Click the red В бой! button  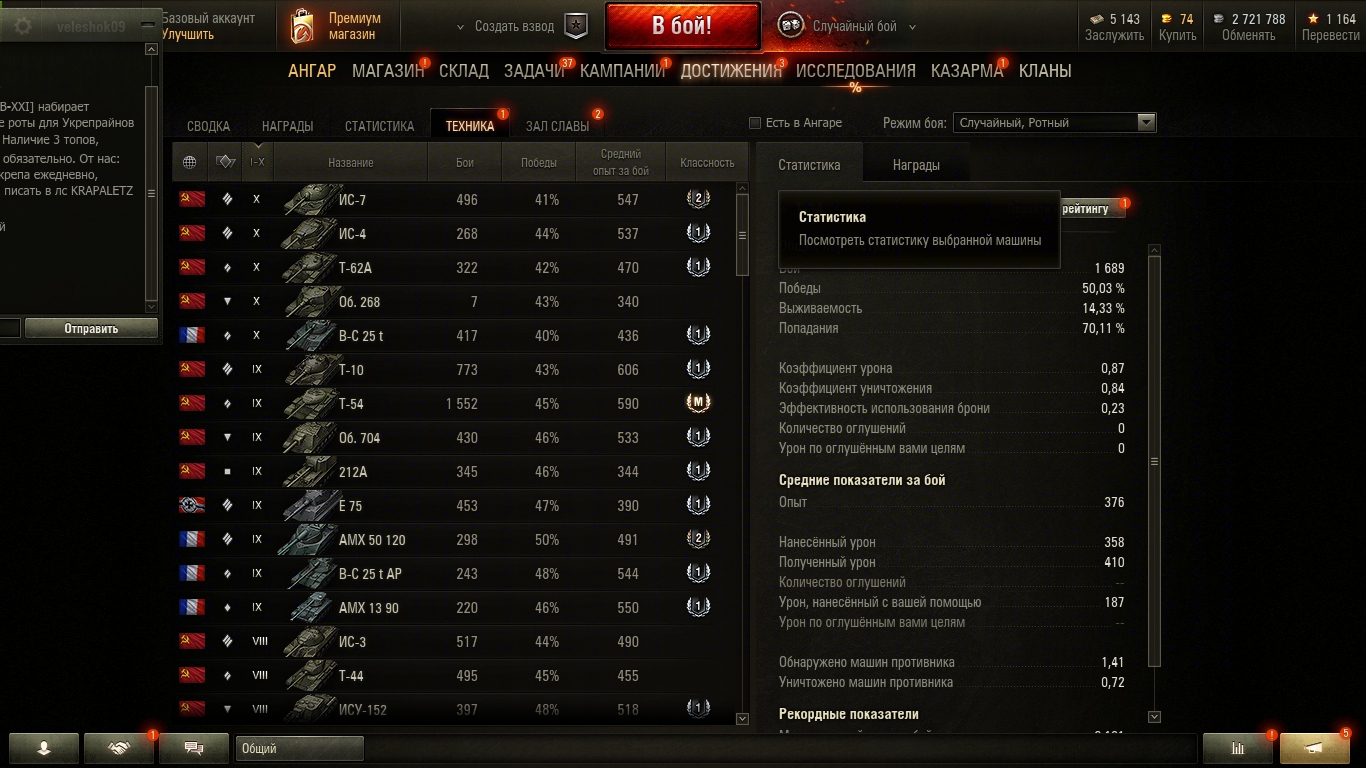(x=682, y=27)
